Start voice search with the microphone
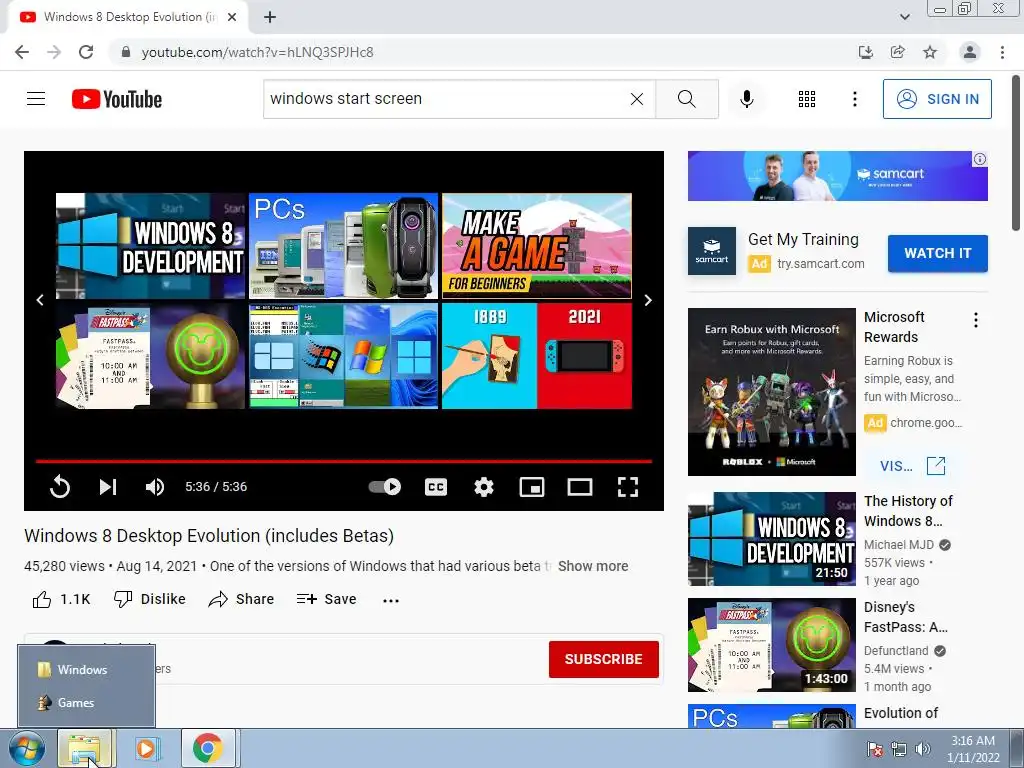The width and height of the screenshot is (1024, 768). click(x=746, y=99)
